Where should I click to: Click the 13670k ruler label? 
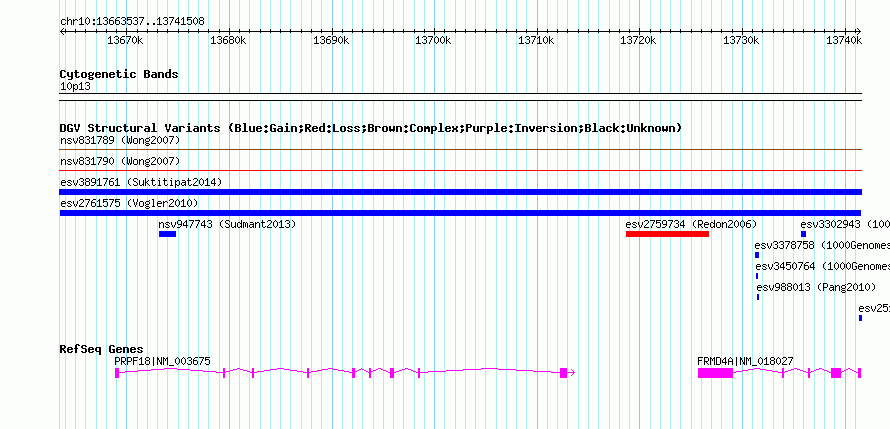pyautogui.click(x=125, y=40)
